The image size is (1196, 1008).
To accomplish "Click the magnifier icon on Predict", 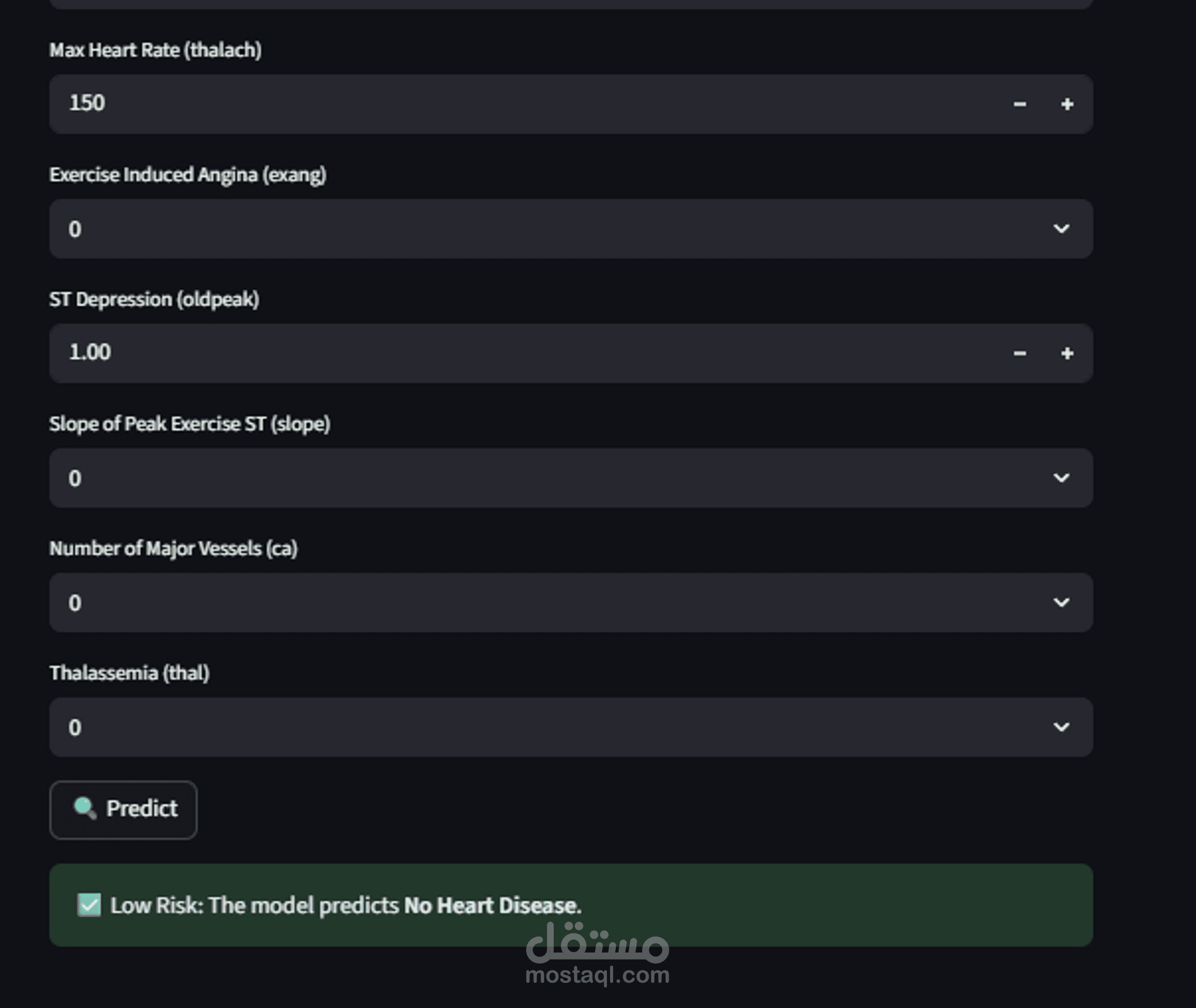I will (84, 808).
